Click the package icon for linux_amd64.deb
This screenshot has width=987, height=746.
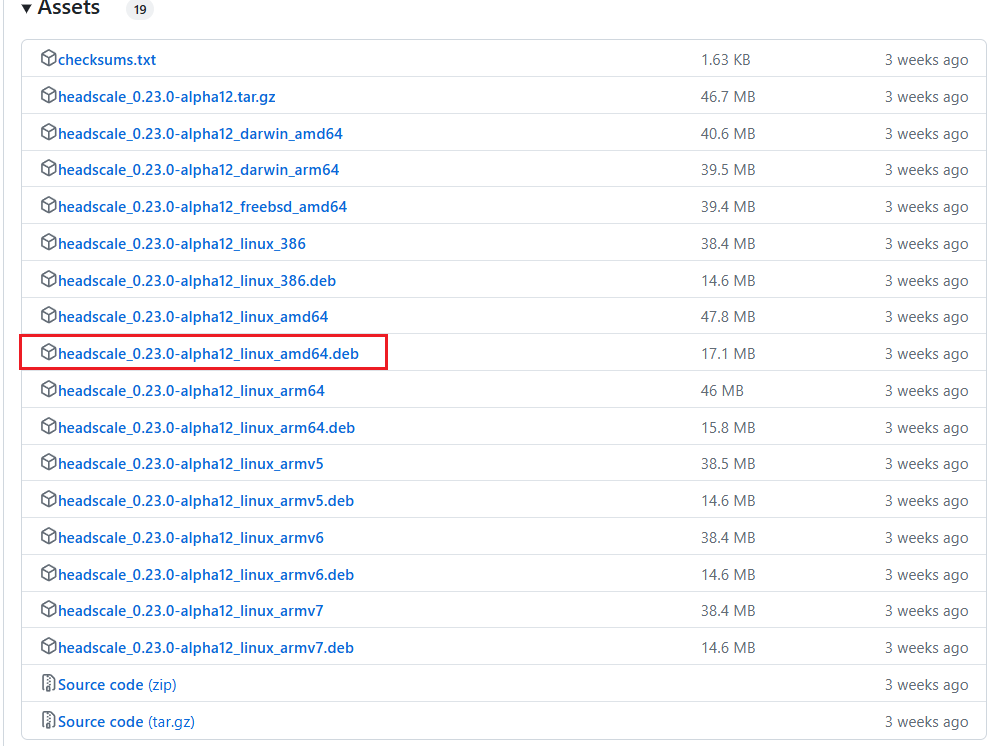pos(48,353)
